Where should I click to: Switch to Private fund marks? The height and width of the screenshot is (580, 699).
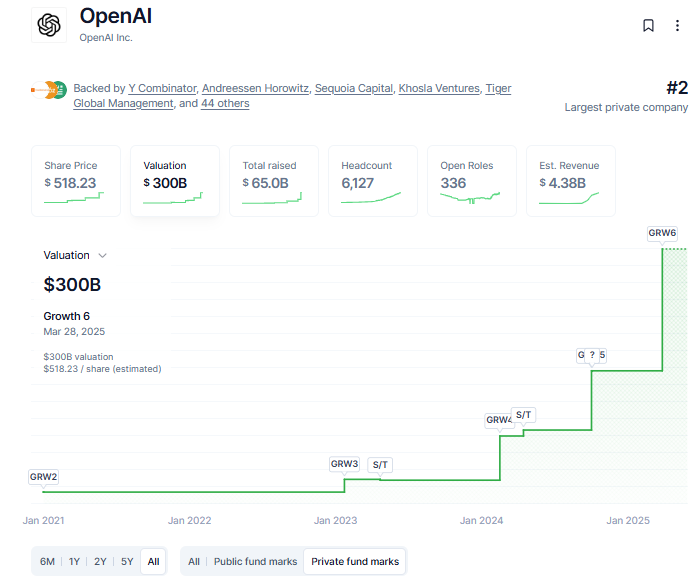click(355, 561)
